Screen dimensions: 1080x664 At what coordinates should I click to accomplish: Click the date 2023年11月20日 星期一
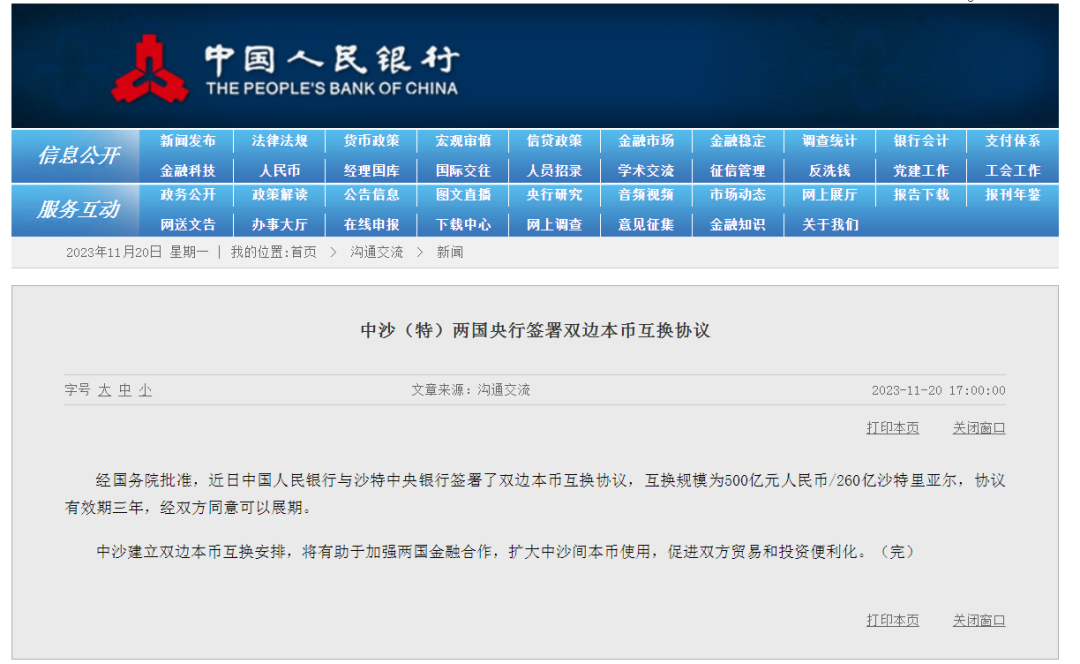point(137,252)
